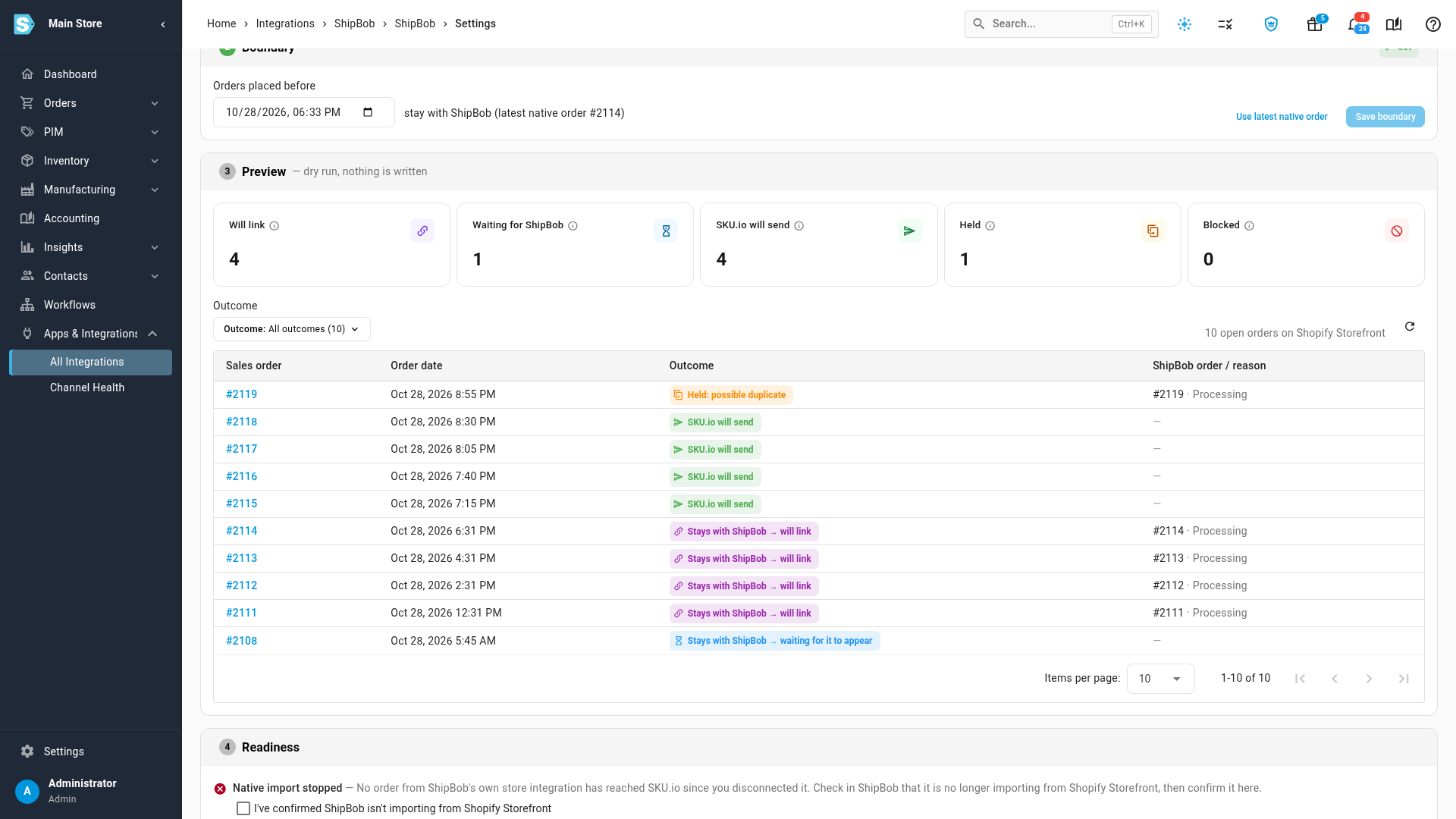This screenshot has height=819, width=1456.
Task: Click the blue sparkle AI icon
Action: point(1185,24)
